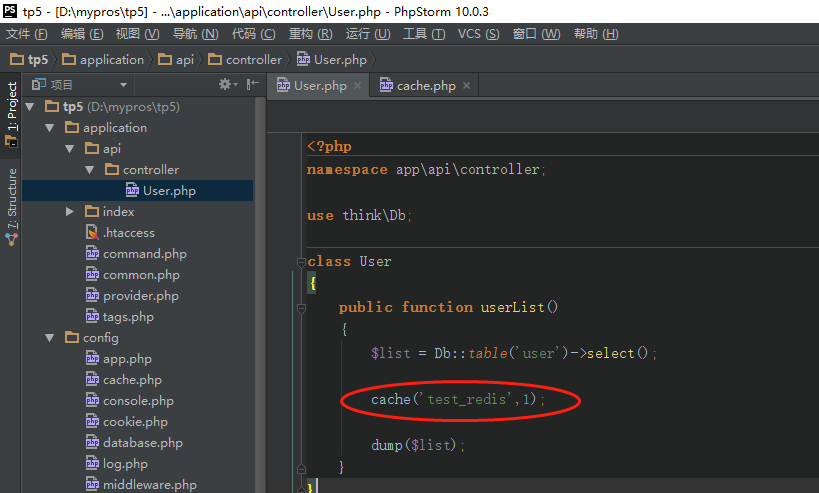
Task: Open the 窗口 (W) menu
Action: point(536,34)
